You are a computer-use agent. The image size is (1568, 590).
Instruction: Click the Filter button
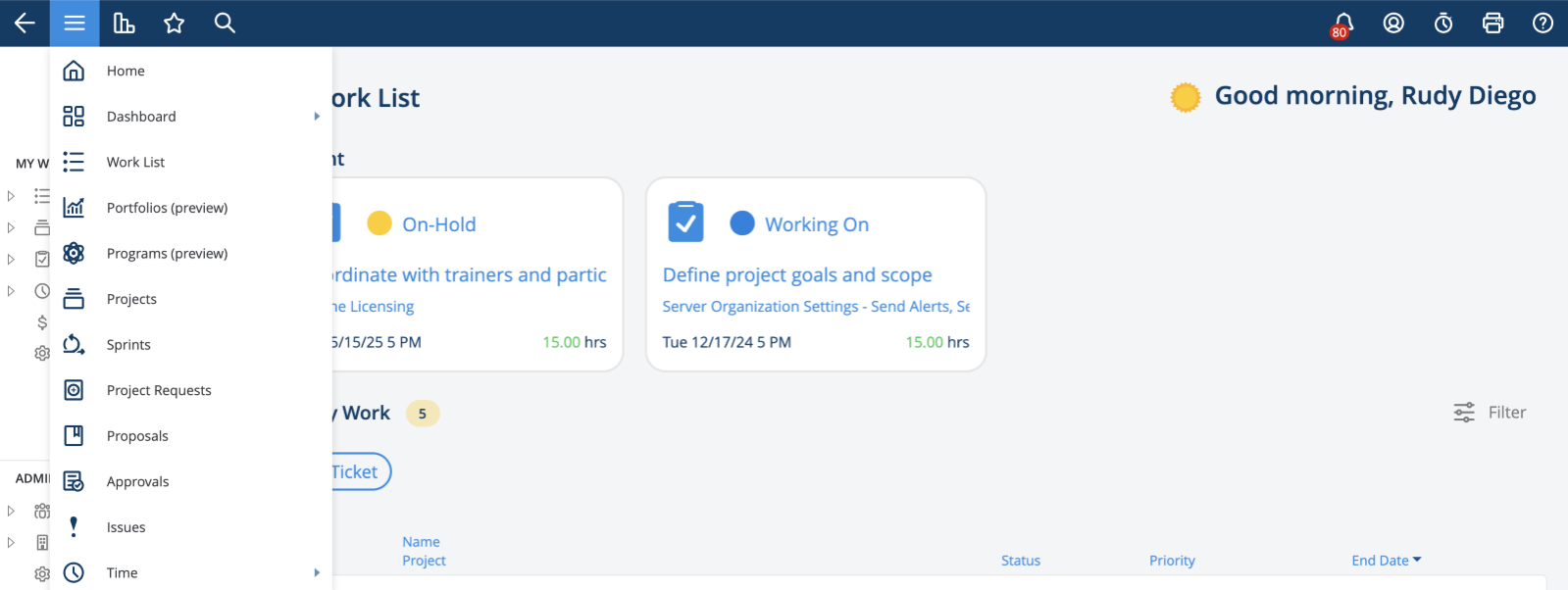tap(1490, 413)
